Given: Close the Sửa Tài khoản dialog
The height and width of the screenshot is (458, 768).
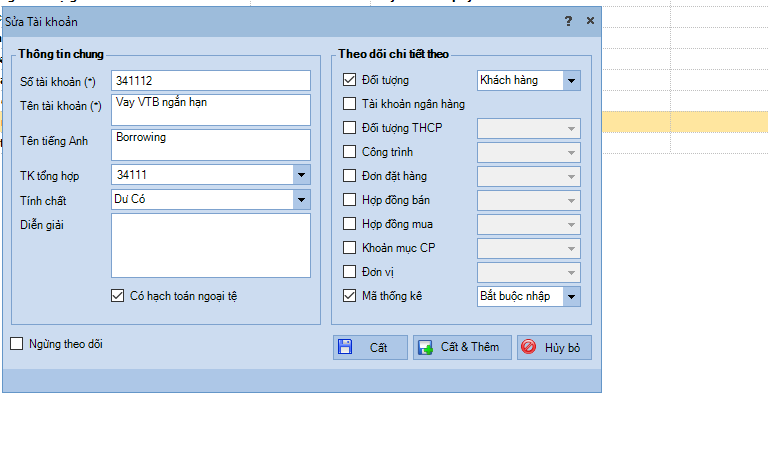Looking at the screenshot, I should (590, 21).
